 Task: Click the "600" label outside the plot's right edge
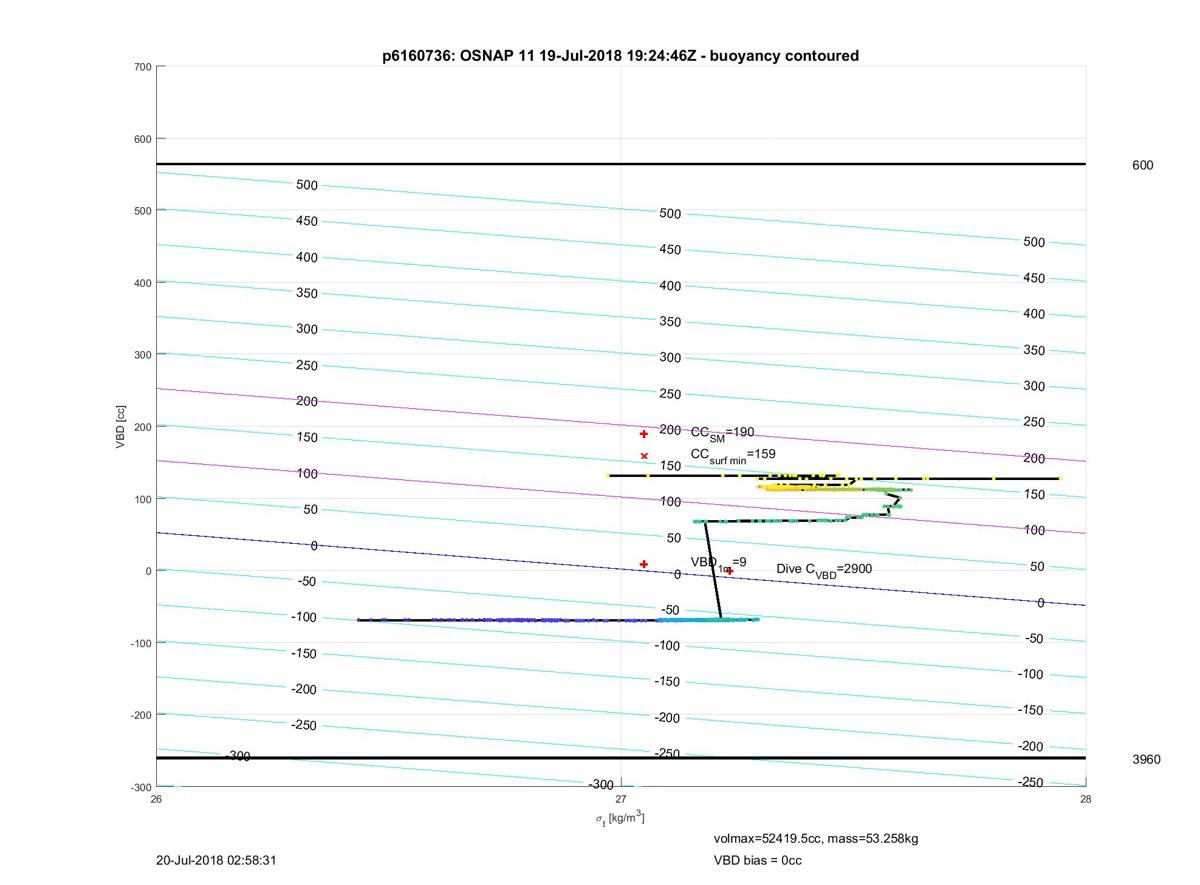[1142, 165]
